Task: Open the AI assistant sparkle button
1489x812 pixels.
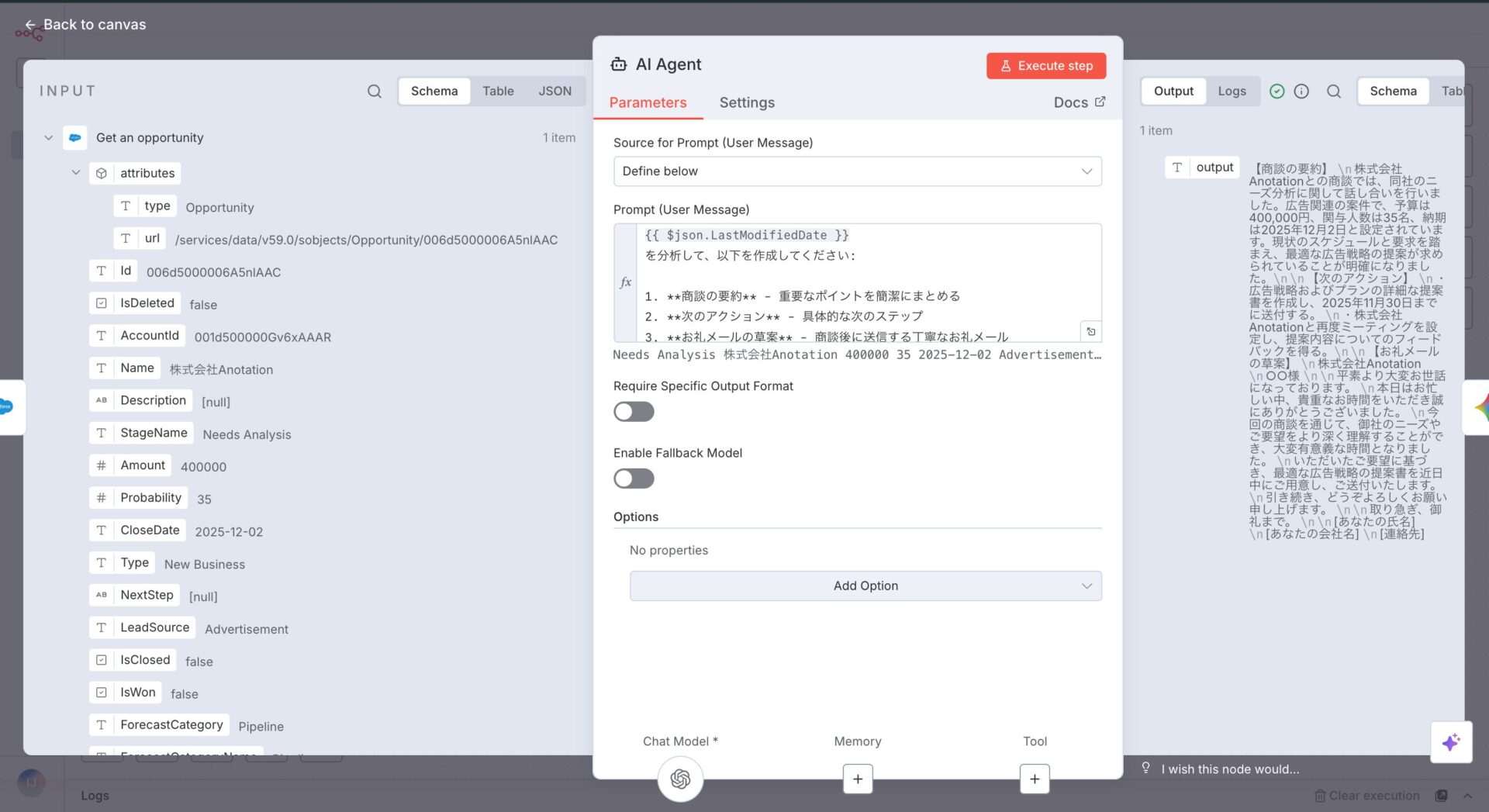Action: click(x=1450, y=742)
